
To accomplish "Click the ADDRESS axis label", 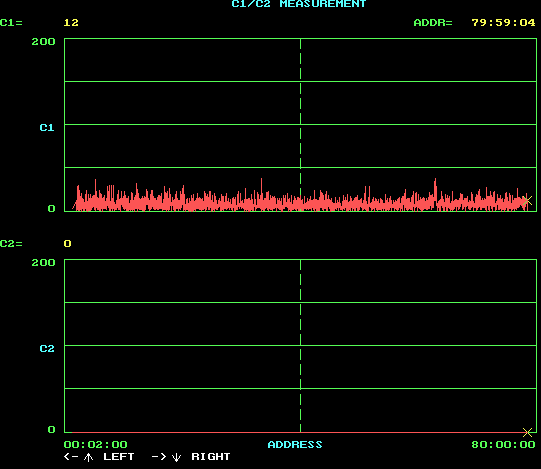I will 295,444.
